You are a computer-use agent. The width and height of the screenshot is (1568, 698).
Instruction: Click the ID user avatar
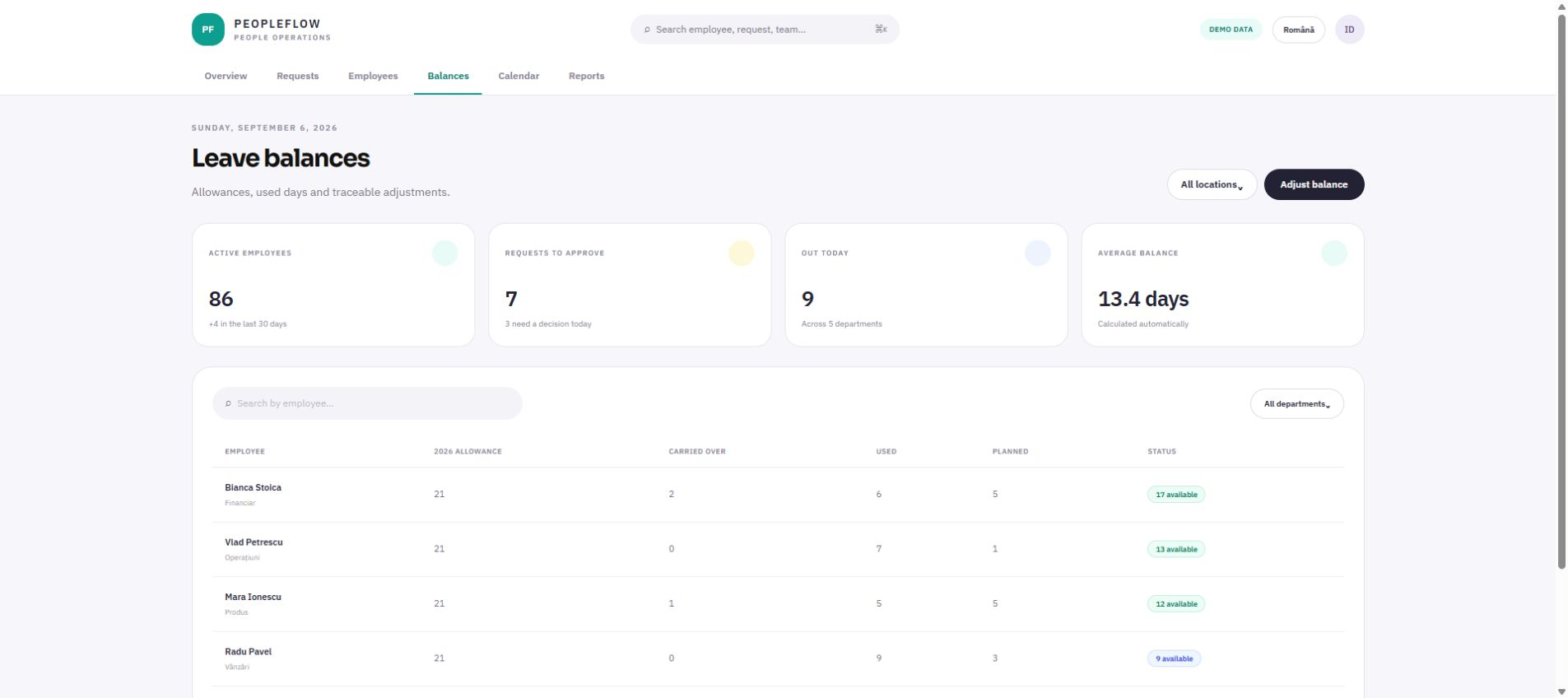pos(1349,30)
